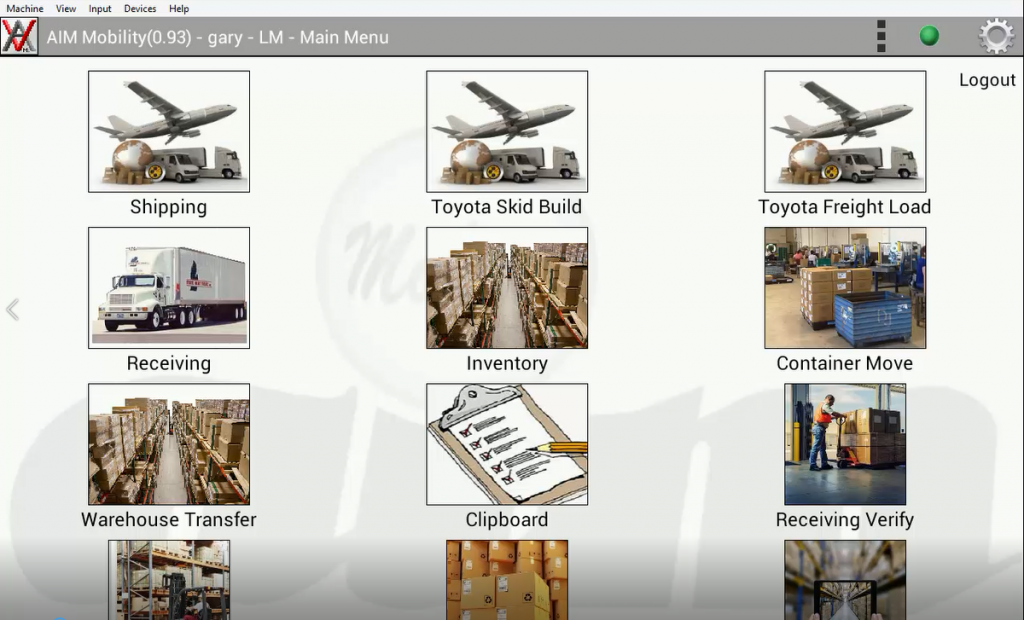Open the Help menu

pos(179,8)
